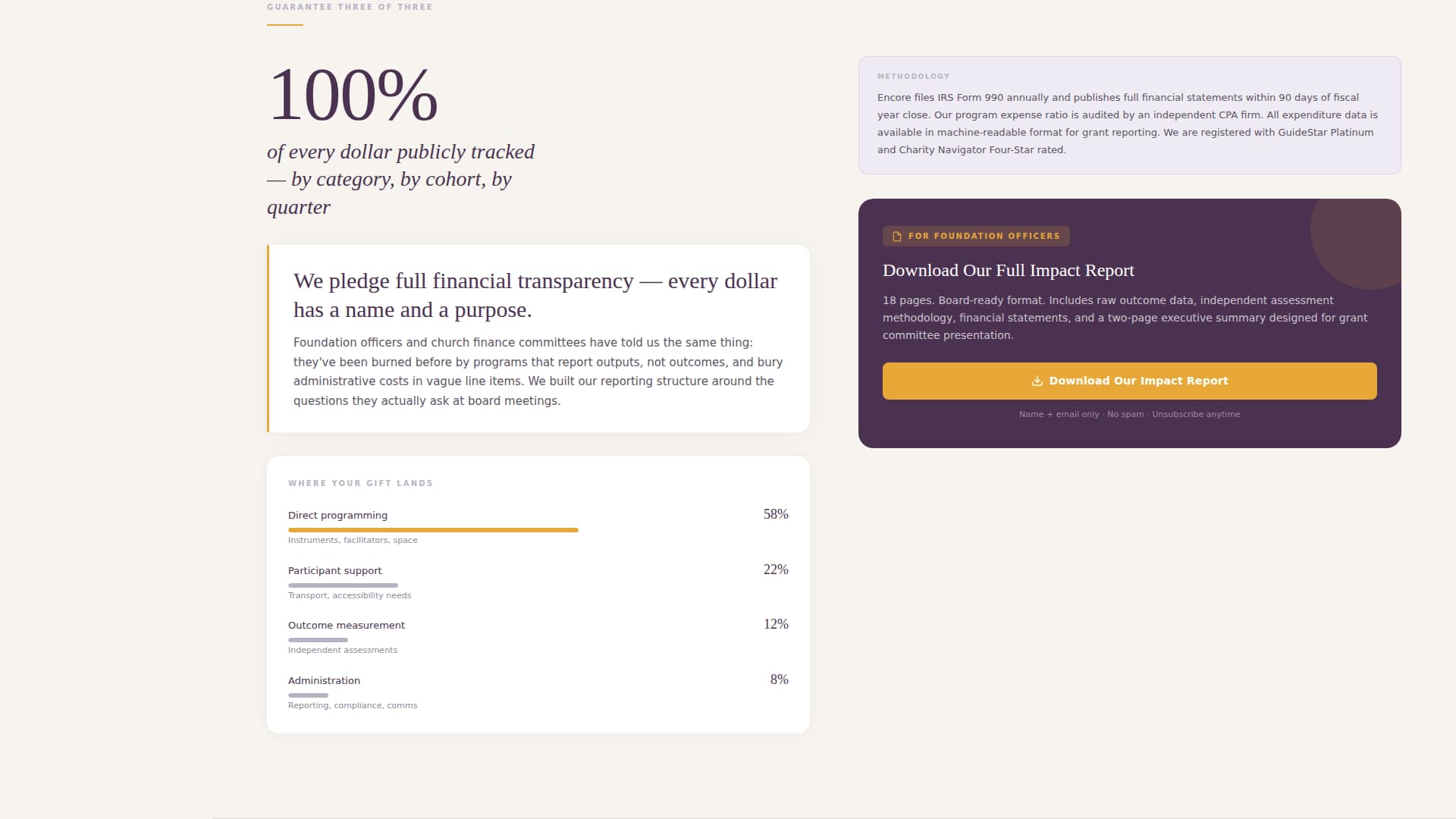Click the Where Your Gift Lands heading
Viewport: 1456px width, 819px height.
[x=360, y=483]
